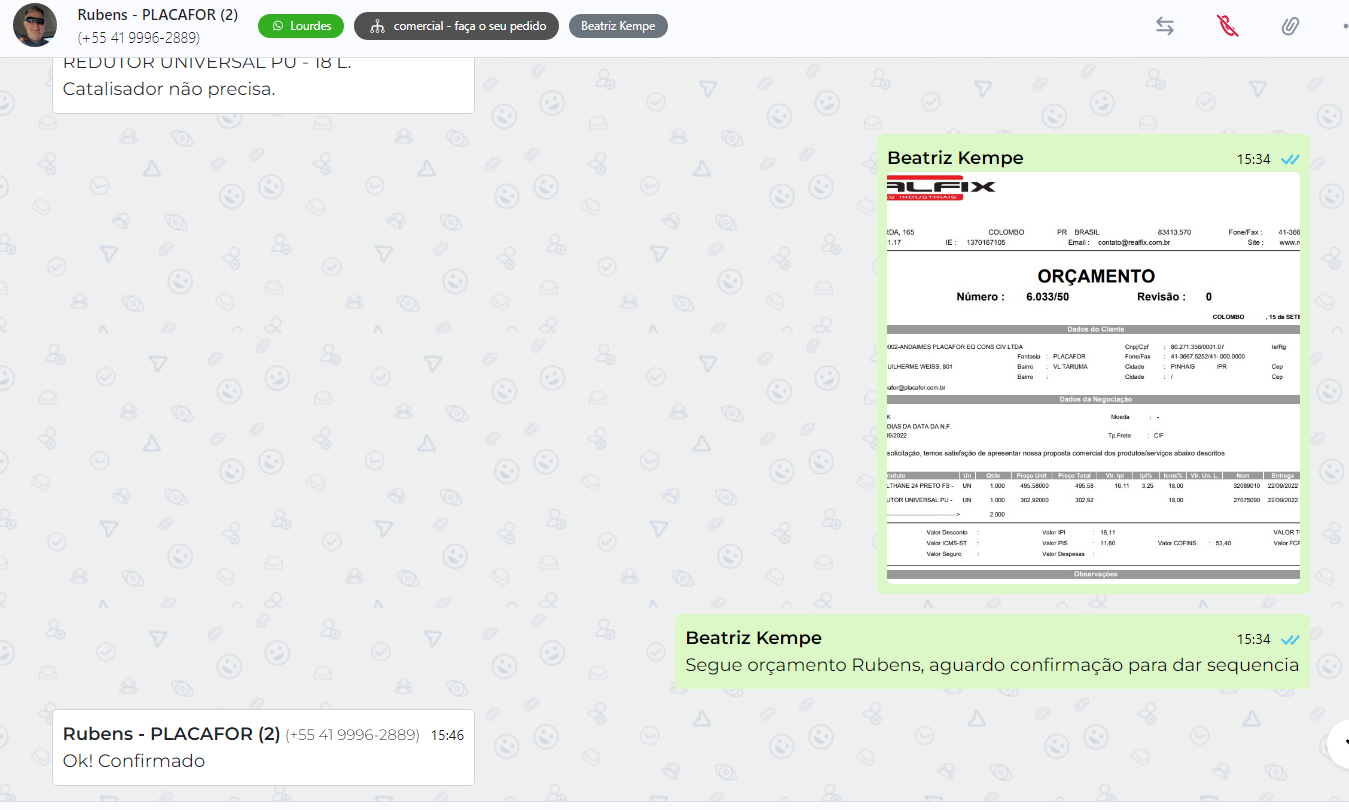Image resolution: width=1349 pixels, height=810 pixels.
Task: Click the contact name Rubens - PLACAFOR in header
Action: [x=157, y=16]
